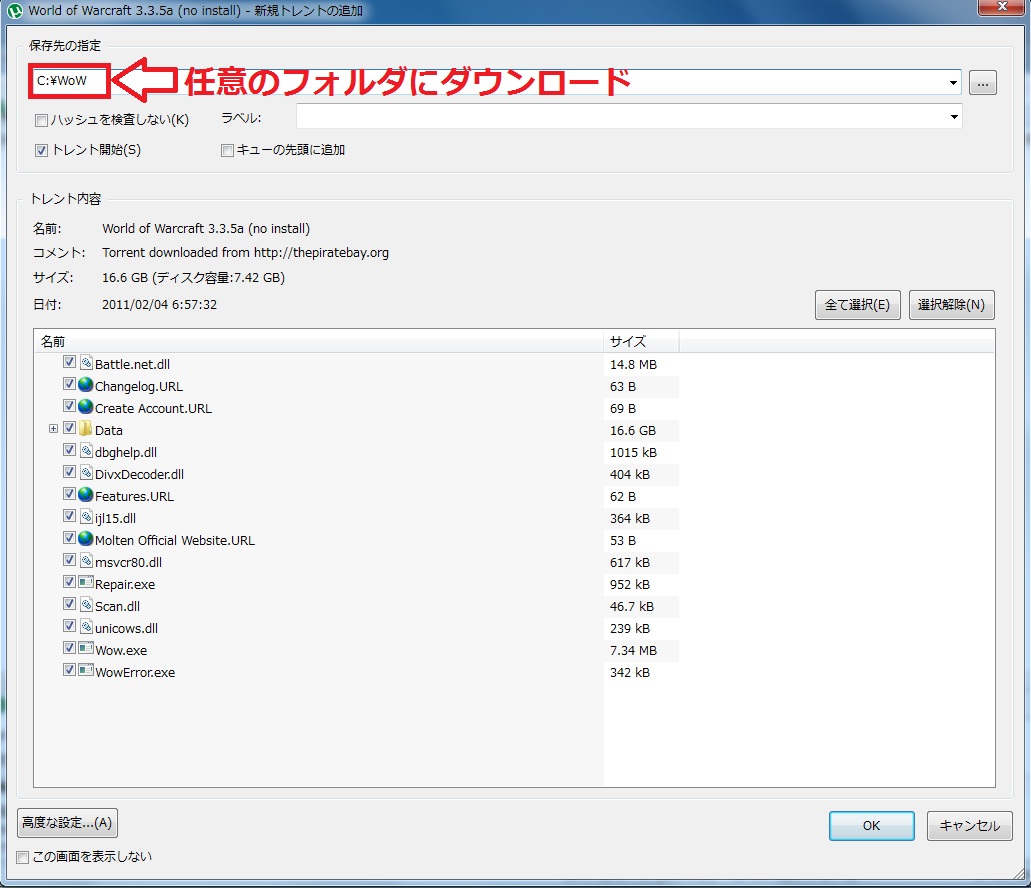Uncheck the Wow.exe file checkbox
Viewport: 1031px width, 888px height.
pos(69,647)
